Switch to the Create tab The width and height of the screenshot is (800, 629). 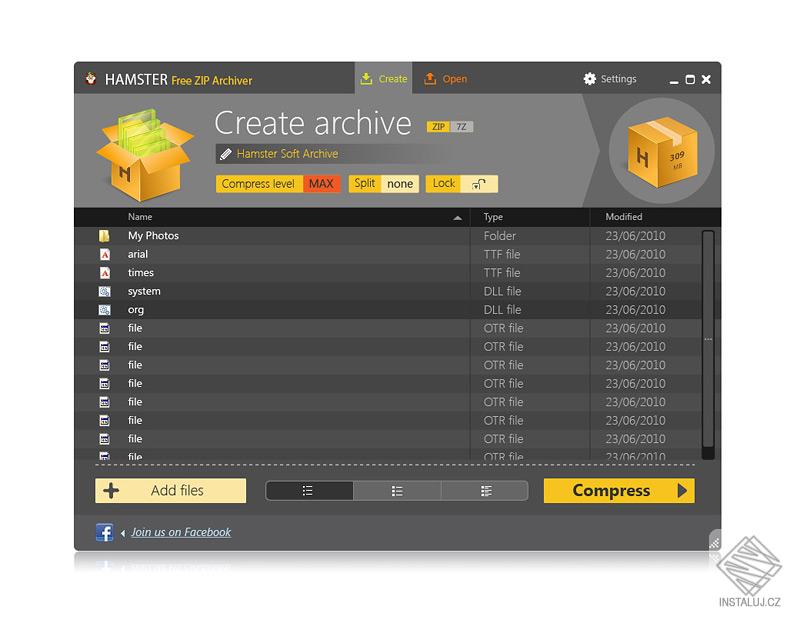click(384, 79)
